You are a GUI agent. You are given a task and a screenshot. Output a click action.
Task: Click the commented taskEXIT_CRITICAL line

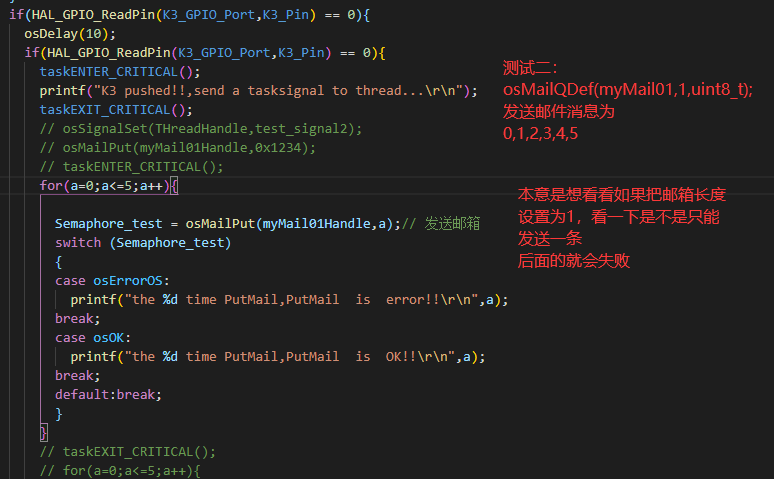click(127, 452)
